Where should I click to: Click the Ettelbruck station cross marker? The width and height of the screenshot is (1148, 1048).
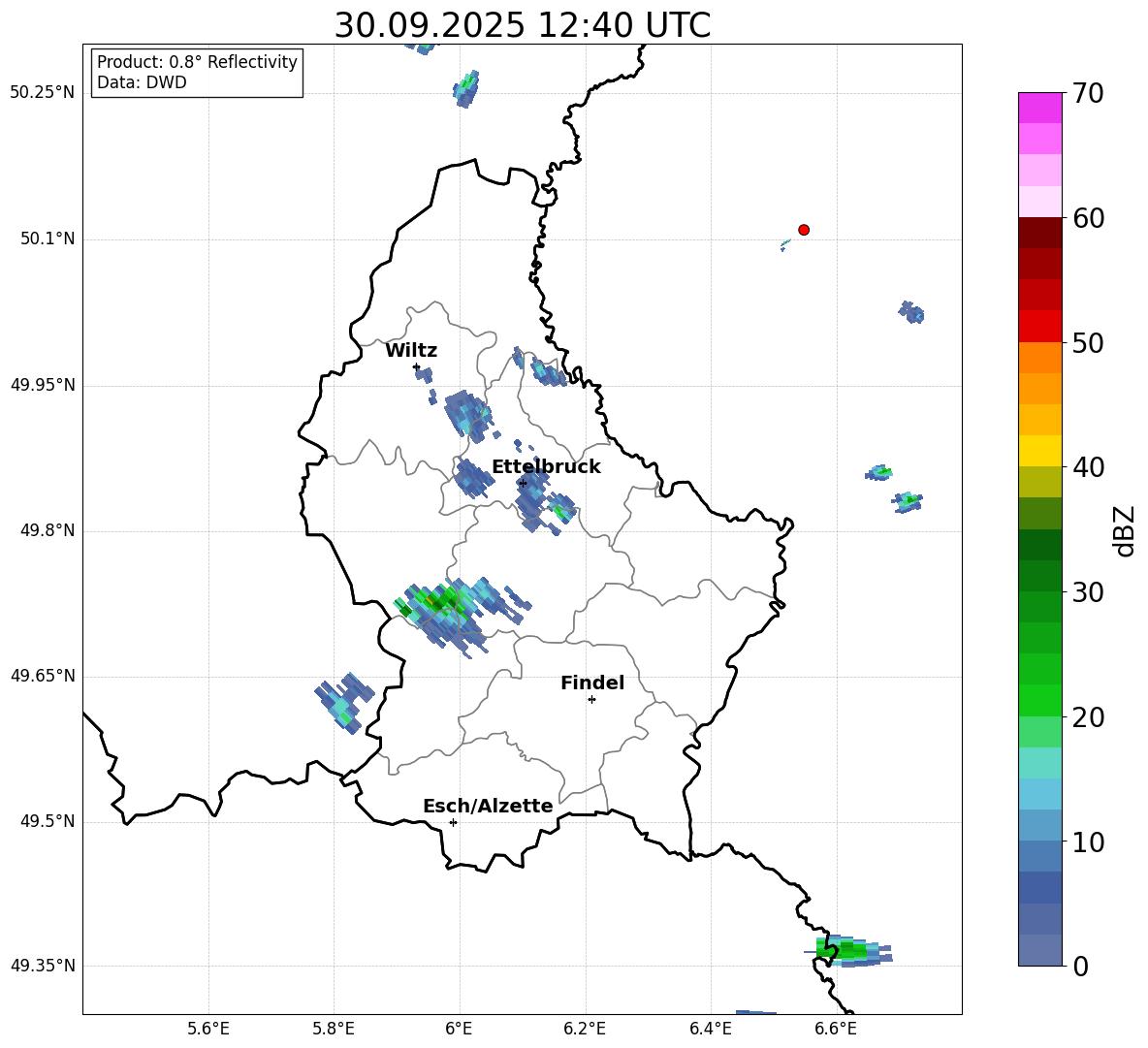(x=522, y=483)
